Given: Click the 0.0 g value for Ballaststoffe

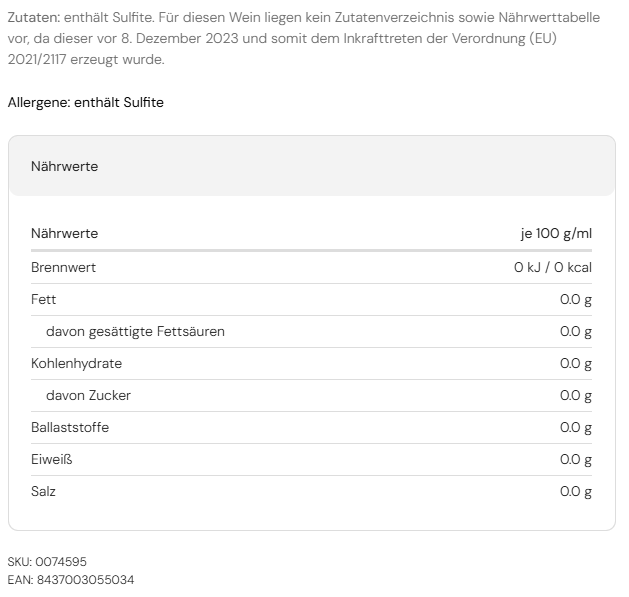Looking at the screenshot, I should [575, 428].
